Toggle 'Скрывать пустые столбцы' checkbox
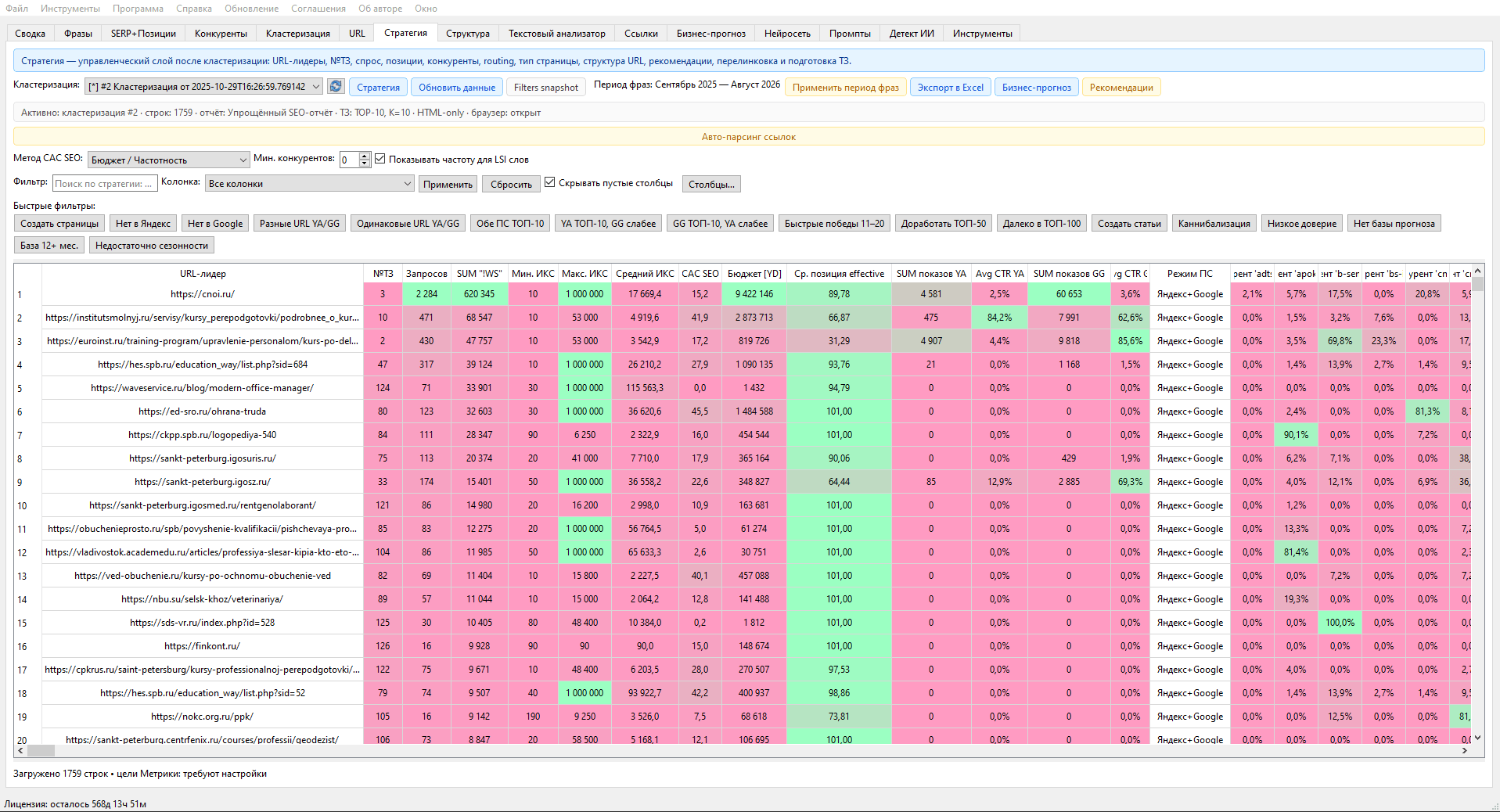 (x=550, y=182)
